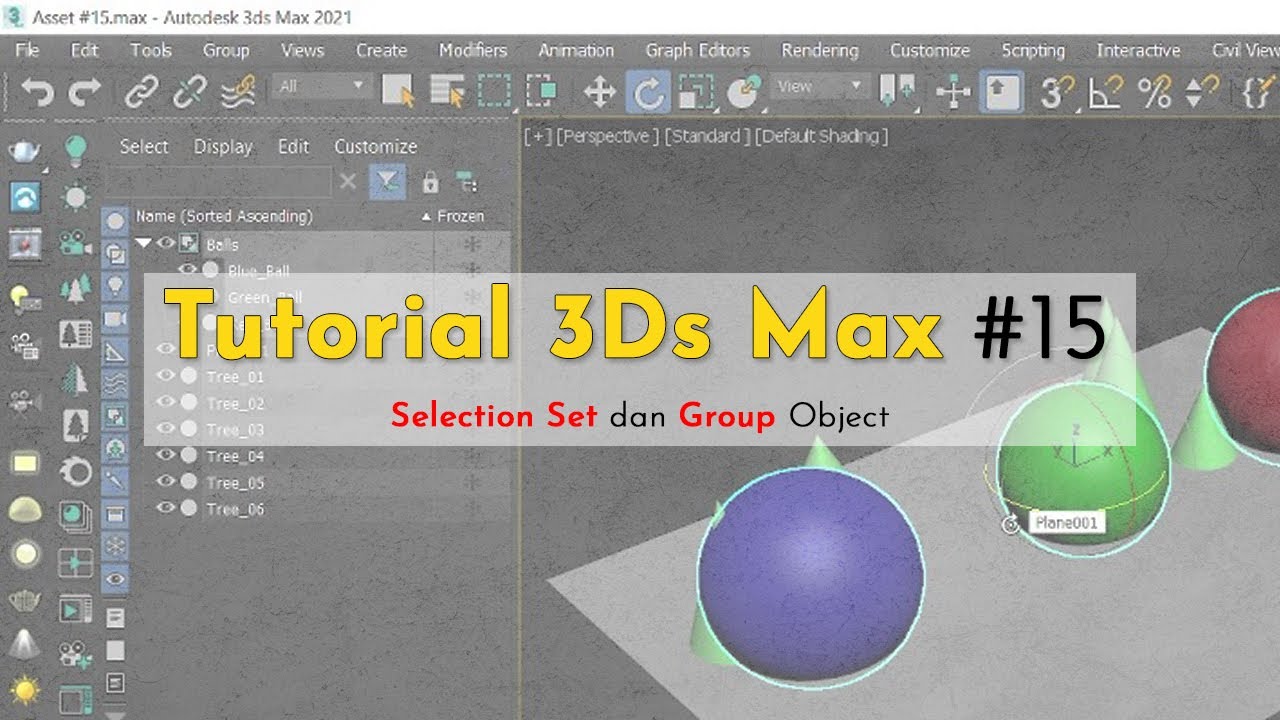
Task: Collapse the Balls group in explorer
Action: coord(143,243)
